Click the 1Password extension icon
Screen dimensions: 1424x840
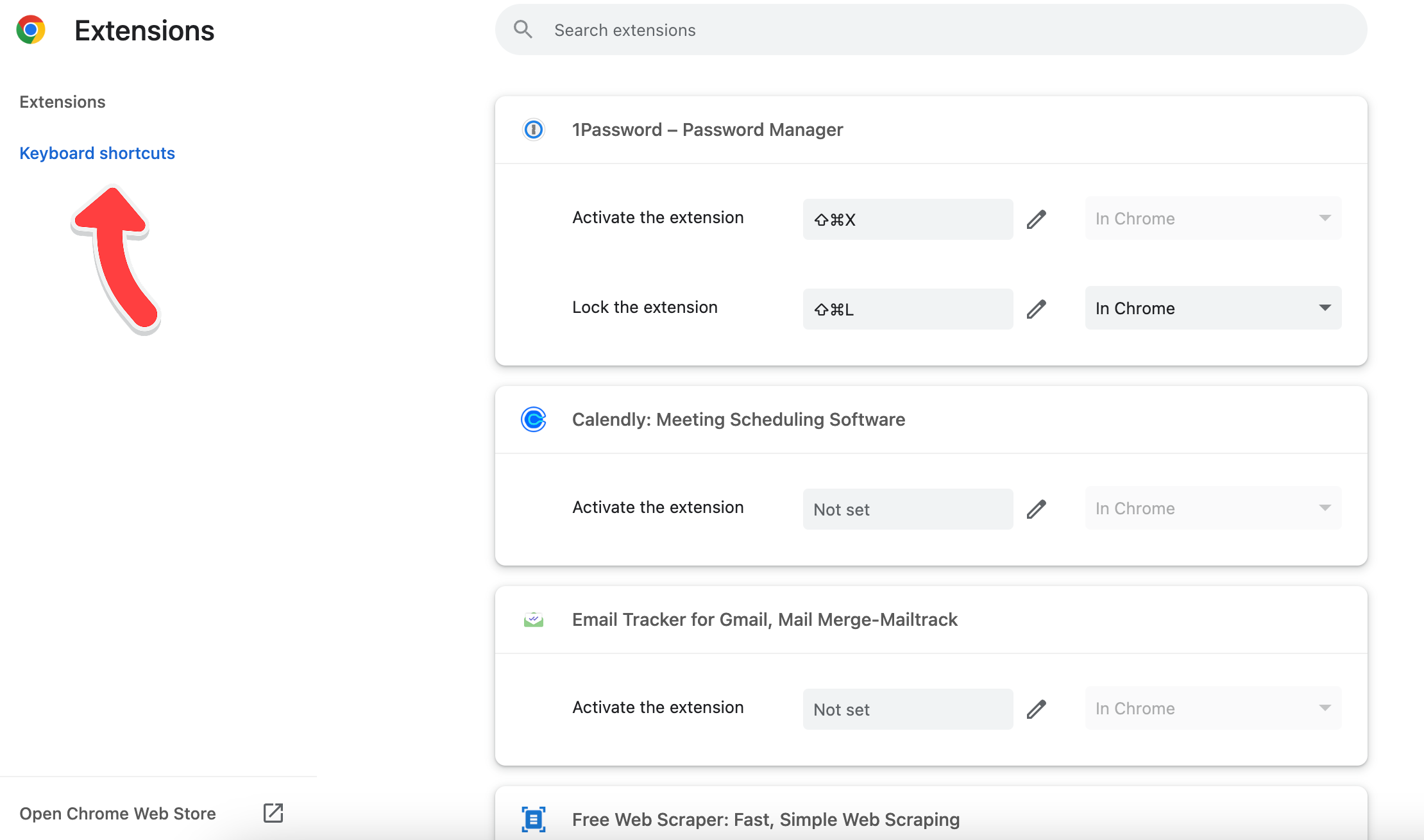point(533,128)
